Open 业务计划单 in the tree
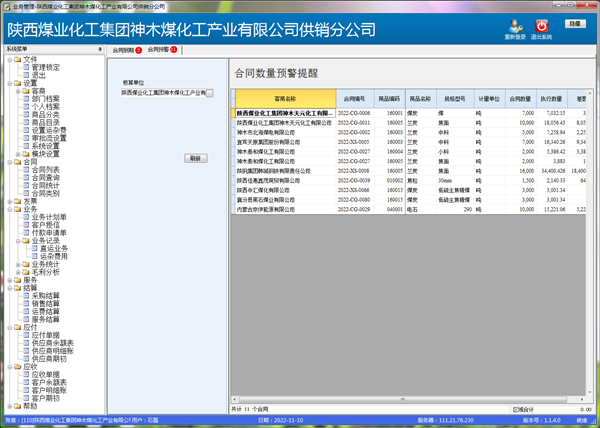600x428 pixels. point(48,216)
